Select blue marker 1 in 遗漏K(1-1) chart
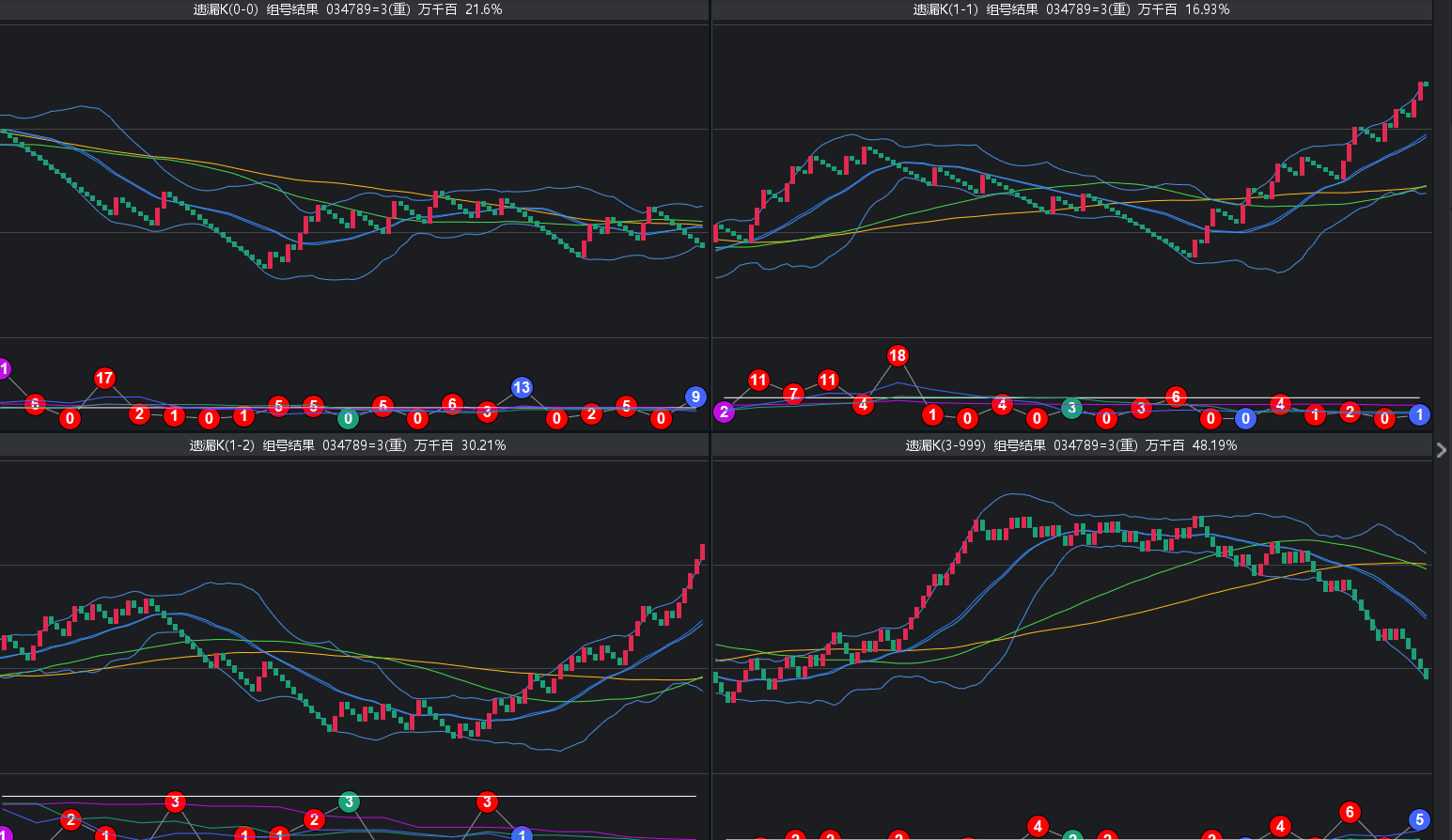This screenshot has height=840, width=1452. (1419, 414)
